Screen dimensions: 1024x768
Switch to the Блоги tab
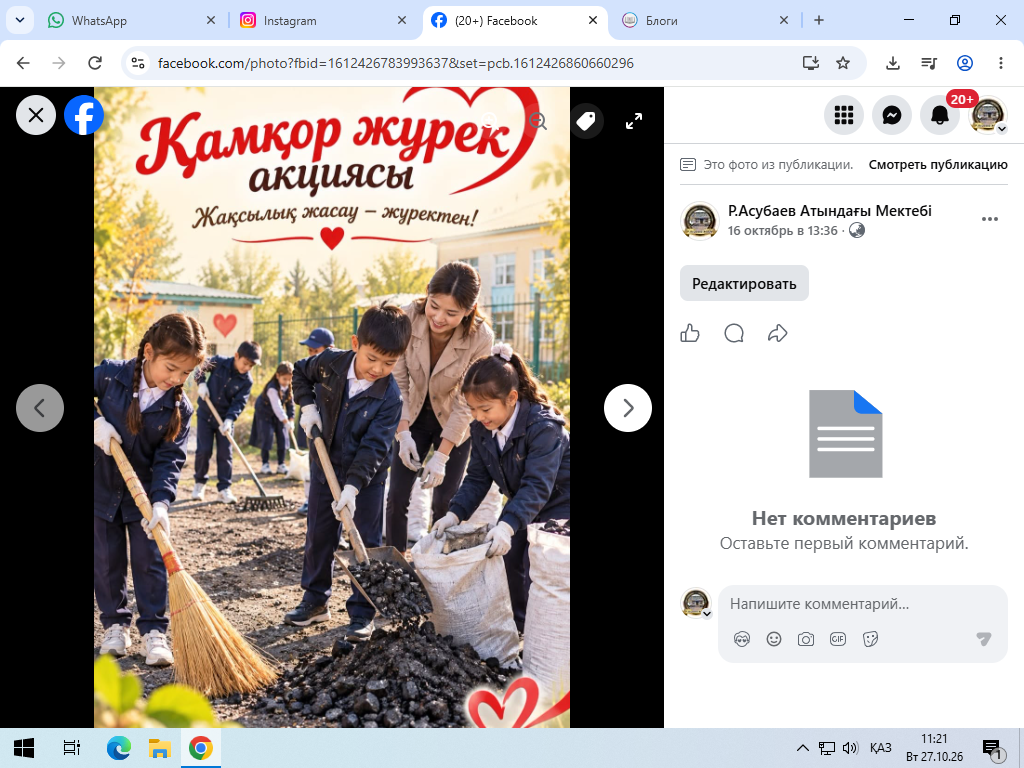click(x=705, y=20)
